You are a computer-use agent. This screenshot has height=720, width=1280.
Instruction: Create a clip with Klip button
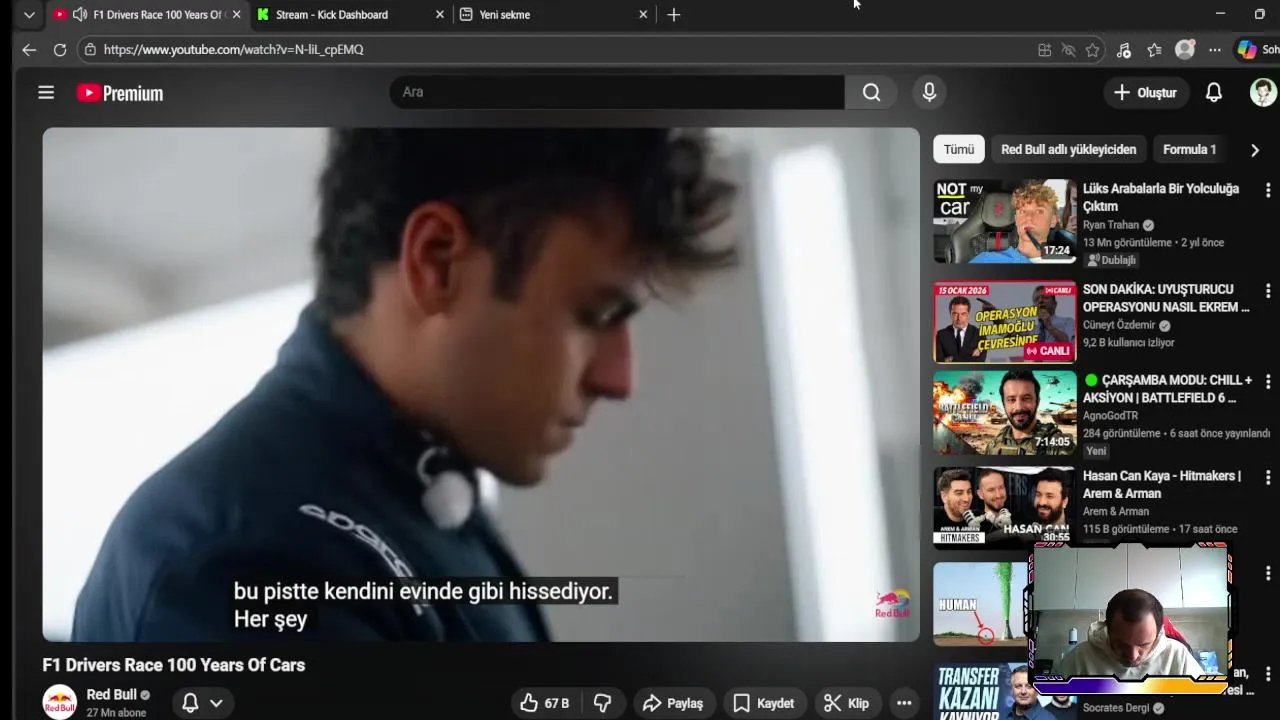coord(847,703)
